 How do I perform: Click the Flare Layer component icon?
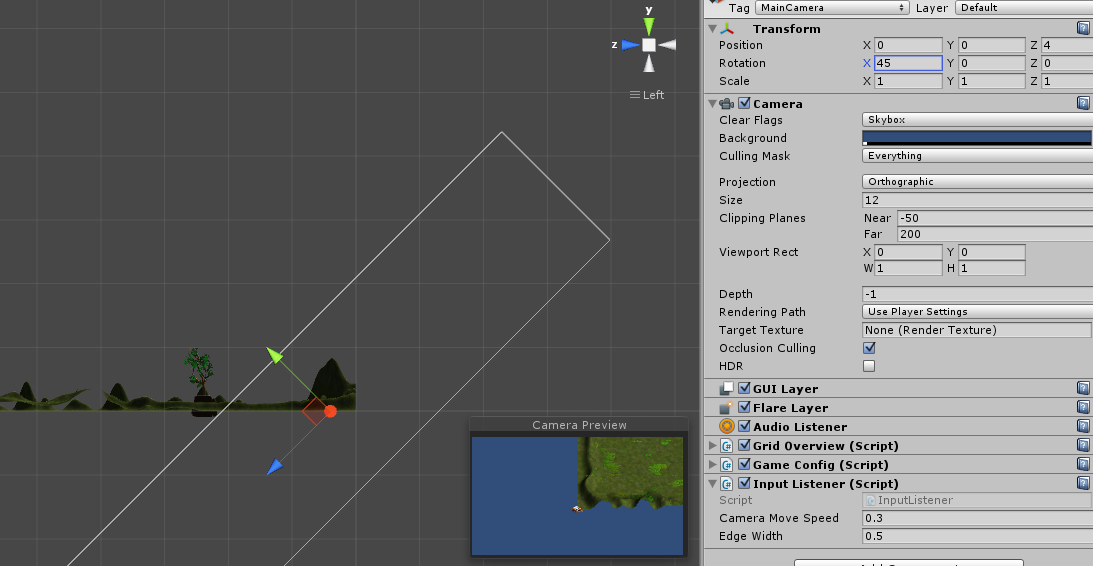pos(727,407)
